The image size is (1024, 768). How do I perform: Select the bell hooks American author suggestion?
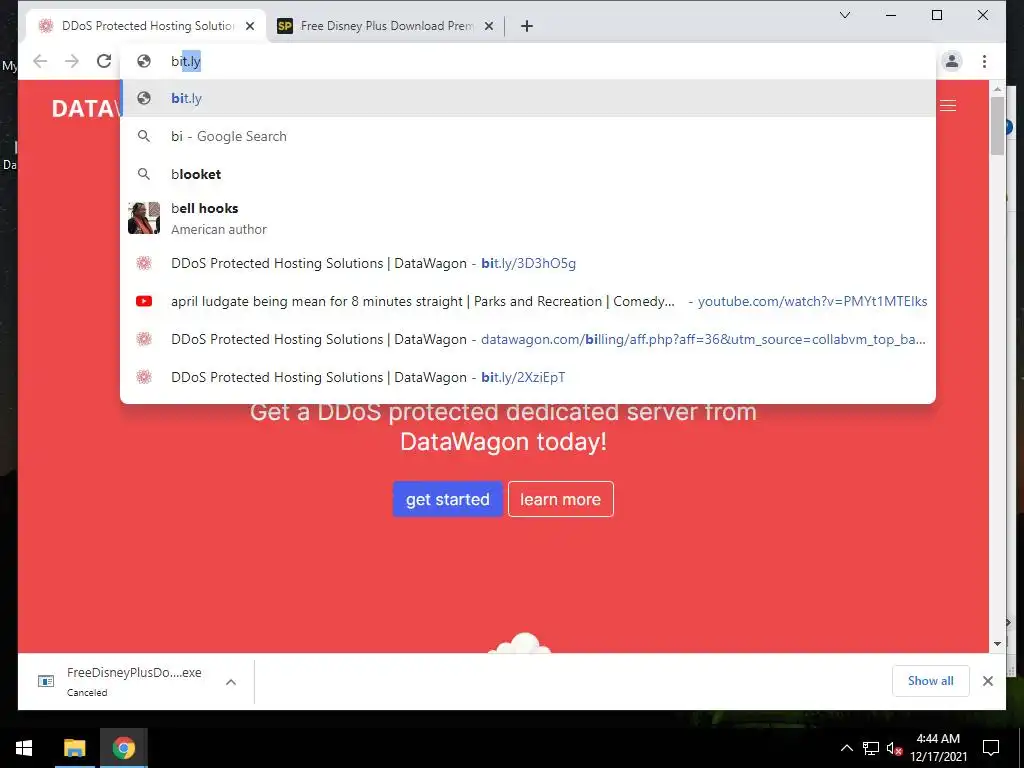tap(528, 218)
